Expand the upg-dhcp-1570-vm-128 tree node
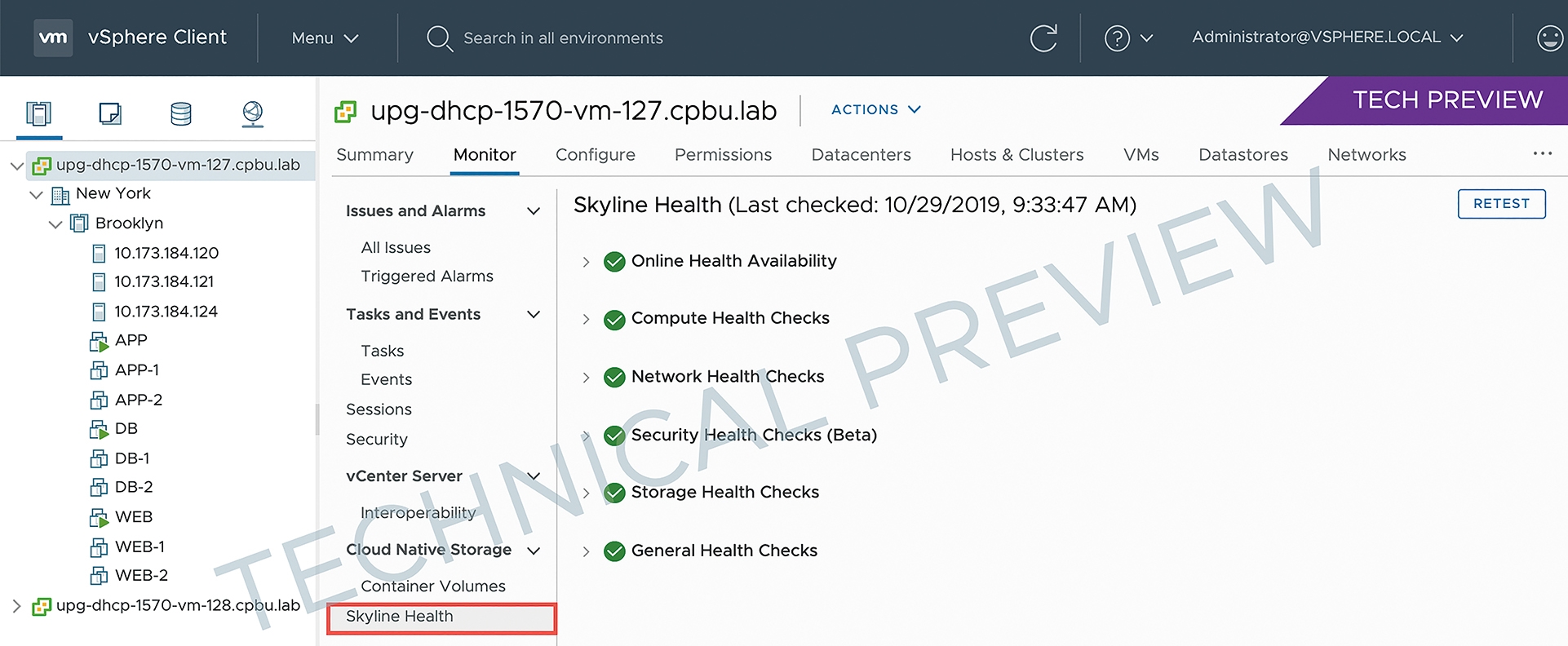This screenshot has height=646, width=1568. [16, 606]
